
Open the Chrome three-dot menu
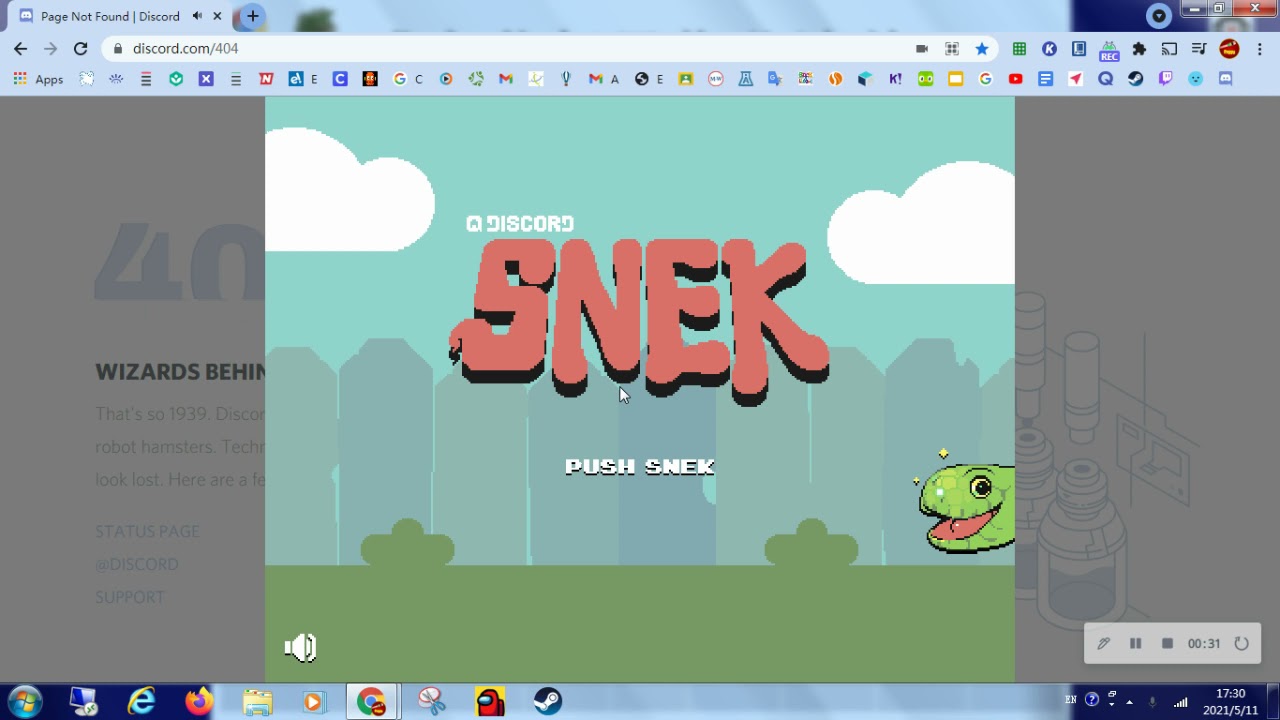click(x=1259, y=48)
